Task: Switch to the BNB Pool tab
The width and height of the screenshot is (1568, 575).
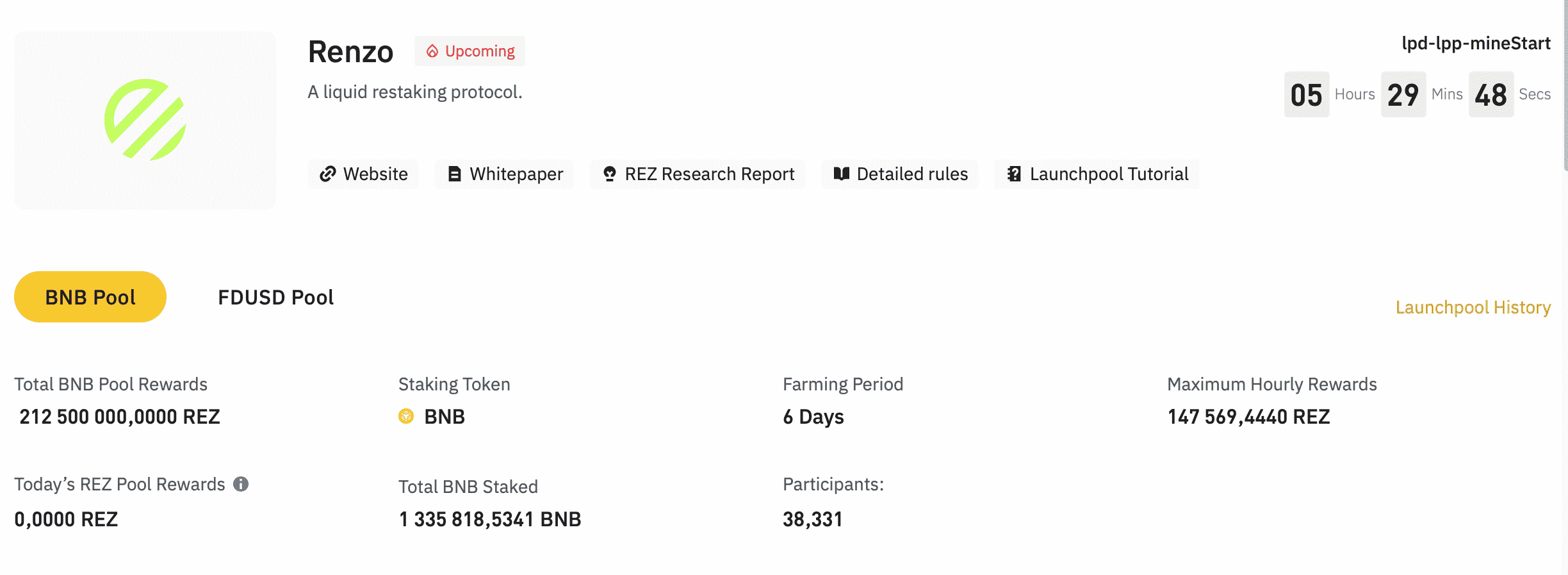Action: (x=90, y=297)
